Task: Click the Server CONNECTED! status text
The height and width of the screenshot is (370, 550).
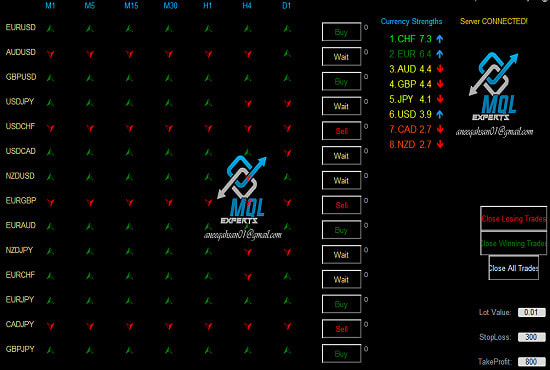Action: coord(494,21)
